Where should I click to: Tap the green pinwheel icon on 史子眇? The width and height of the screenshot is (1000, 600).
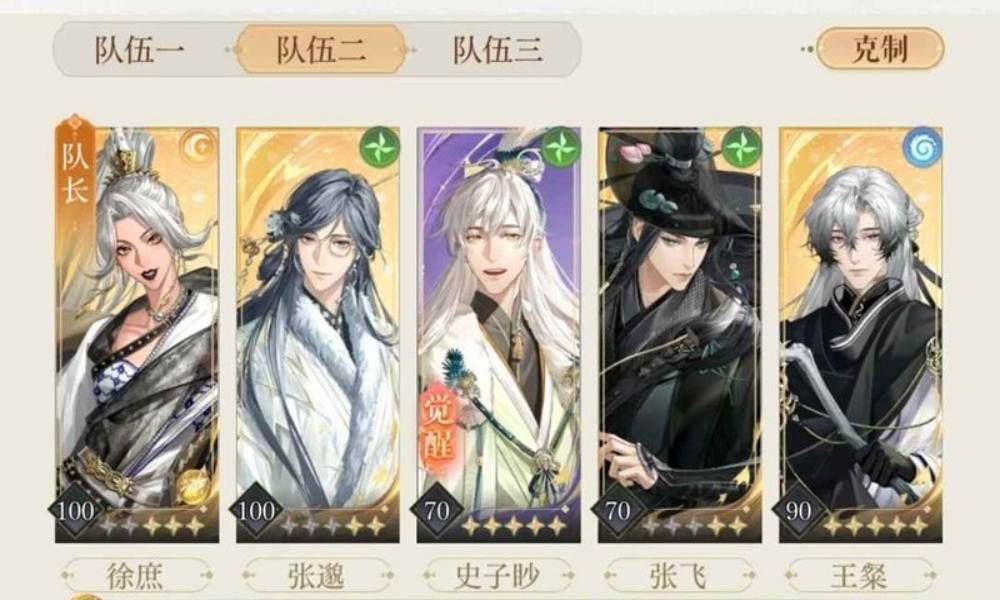click(x=561, y=147)
